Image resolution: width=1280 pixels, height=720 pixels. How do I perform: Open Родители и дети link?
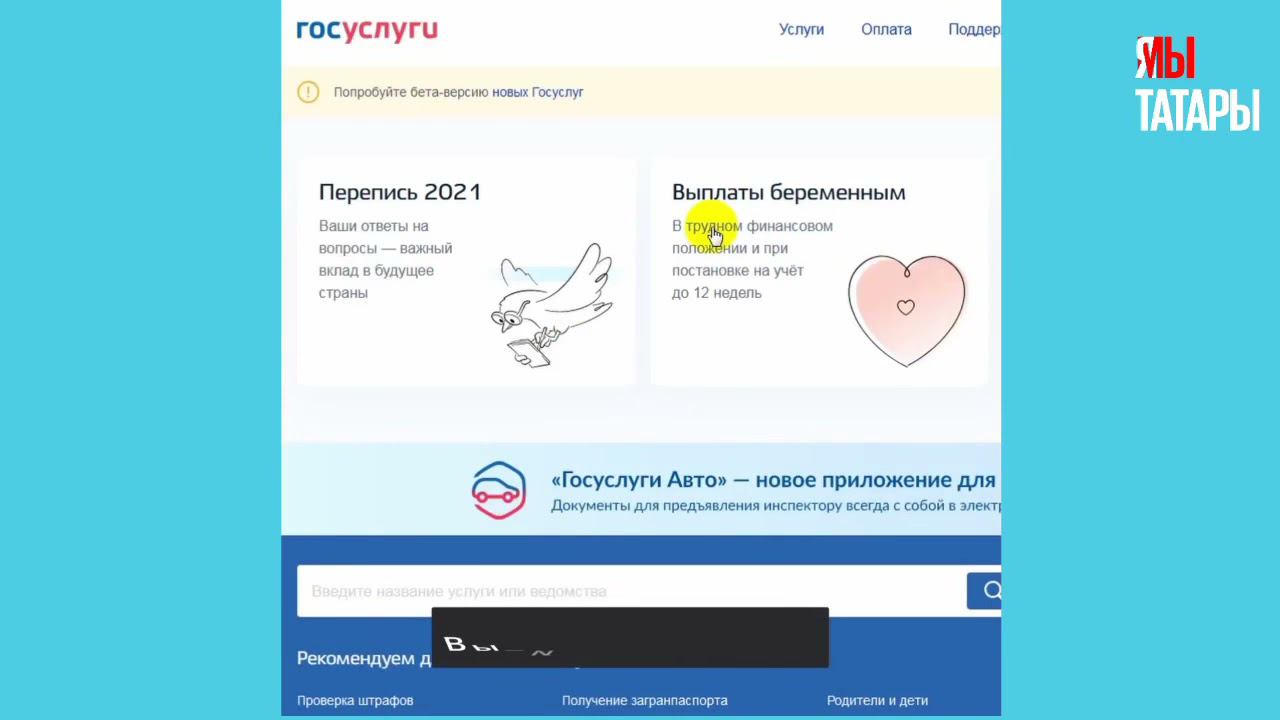(x=877, y=701)
